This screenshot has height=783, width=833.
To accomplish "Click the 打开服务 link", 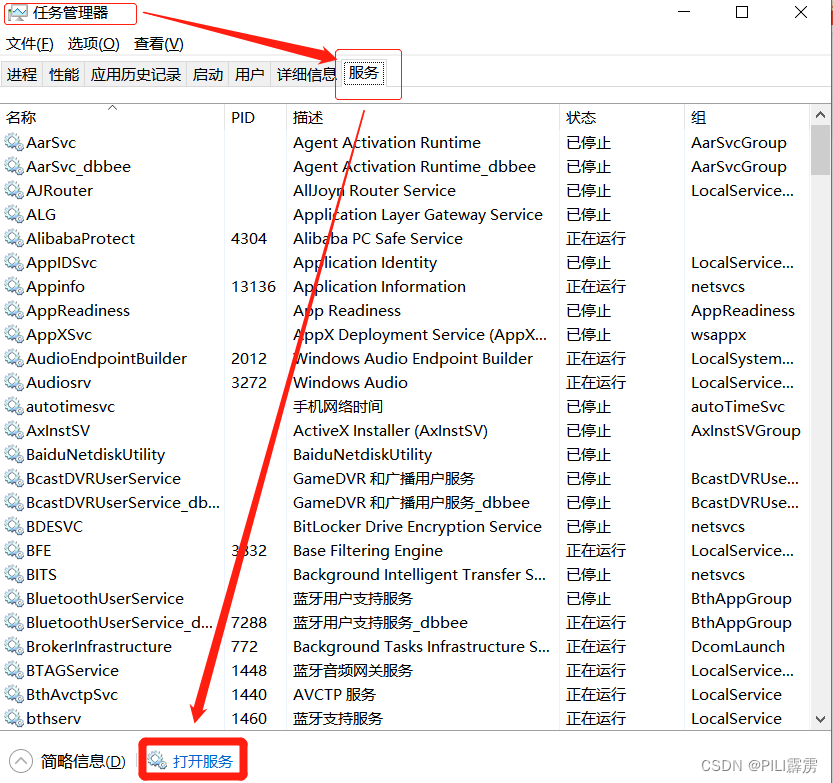I will click(203, 761).
